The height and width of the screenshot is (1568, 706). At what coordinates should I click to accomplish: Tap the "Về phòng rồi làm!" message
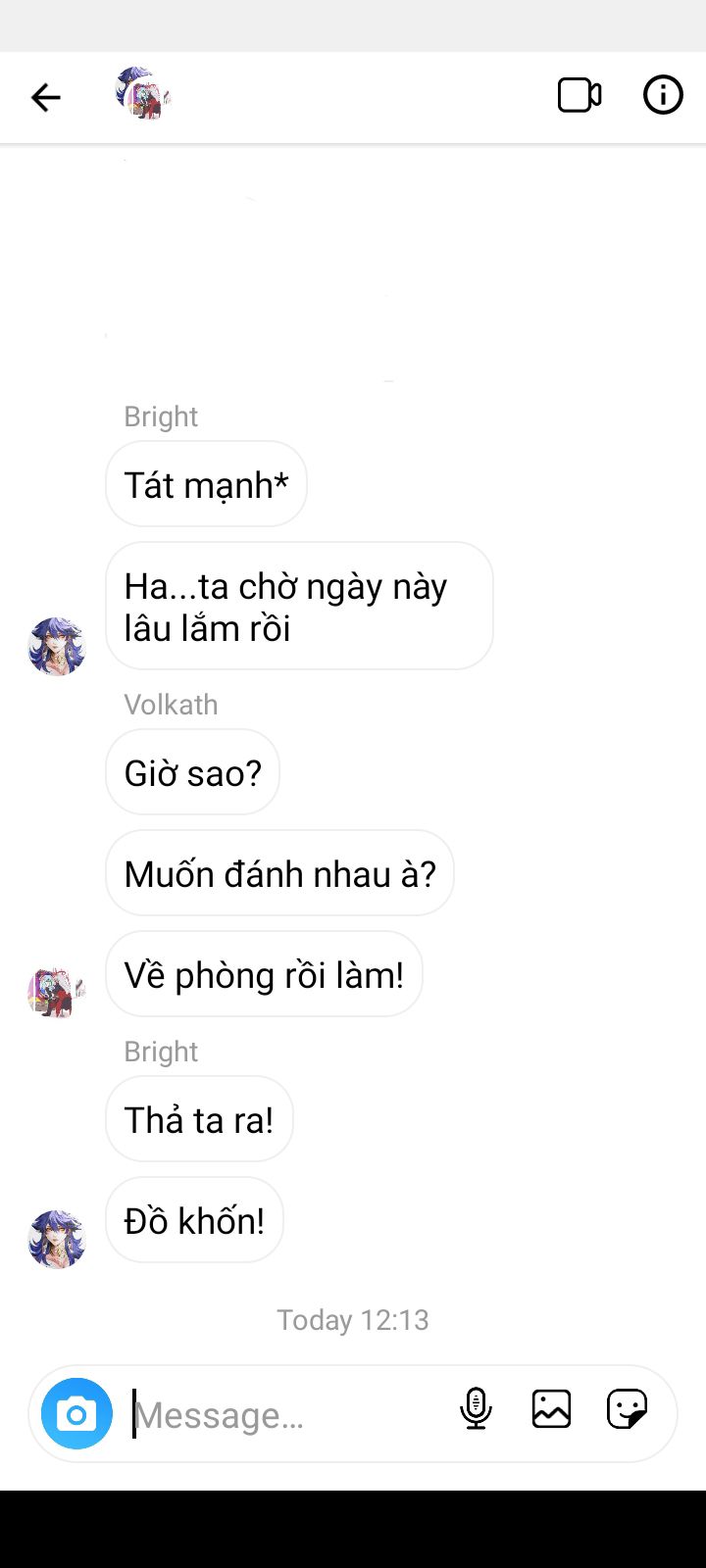264,974
